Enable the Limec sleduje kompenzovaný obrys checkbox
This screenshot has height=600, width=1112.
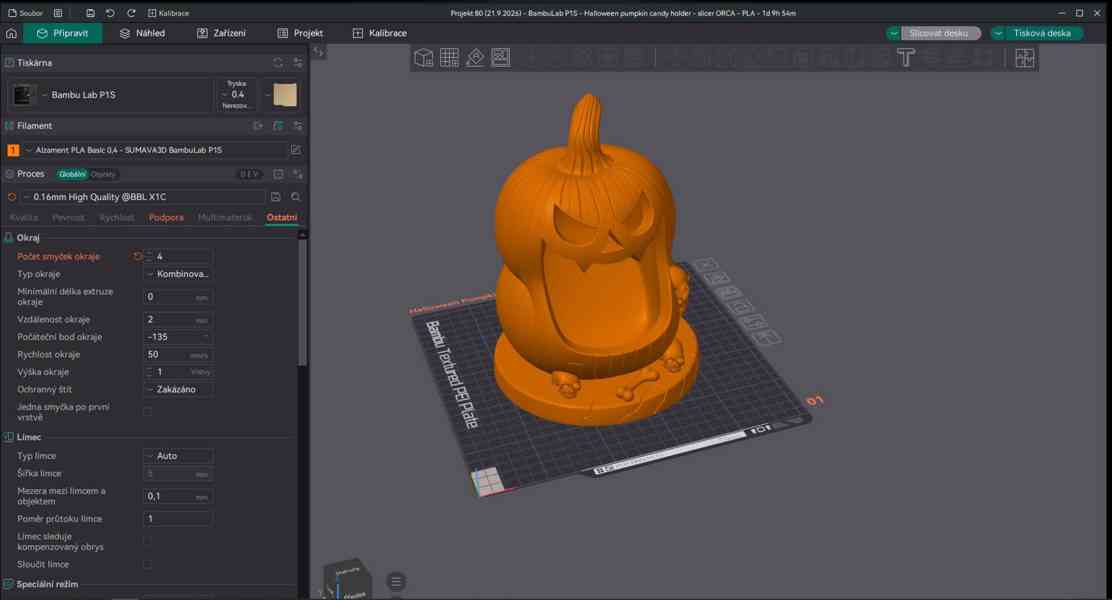point(148,540)
